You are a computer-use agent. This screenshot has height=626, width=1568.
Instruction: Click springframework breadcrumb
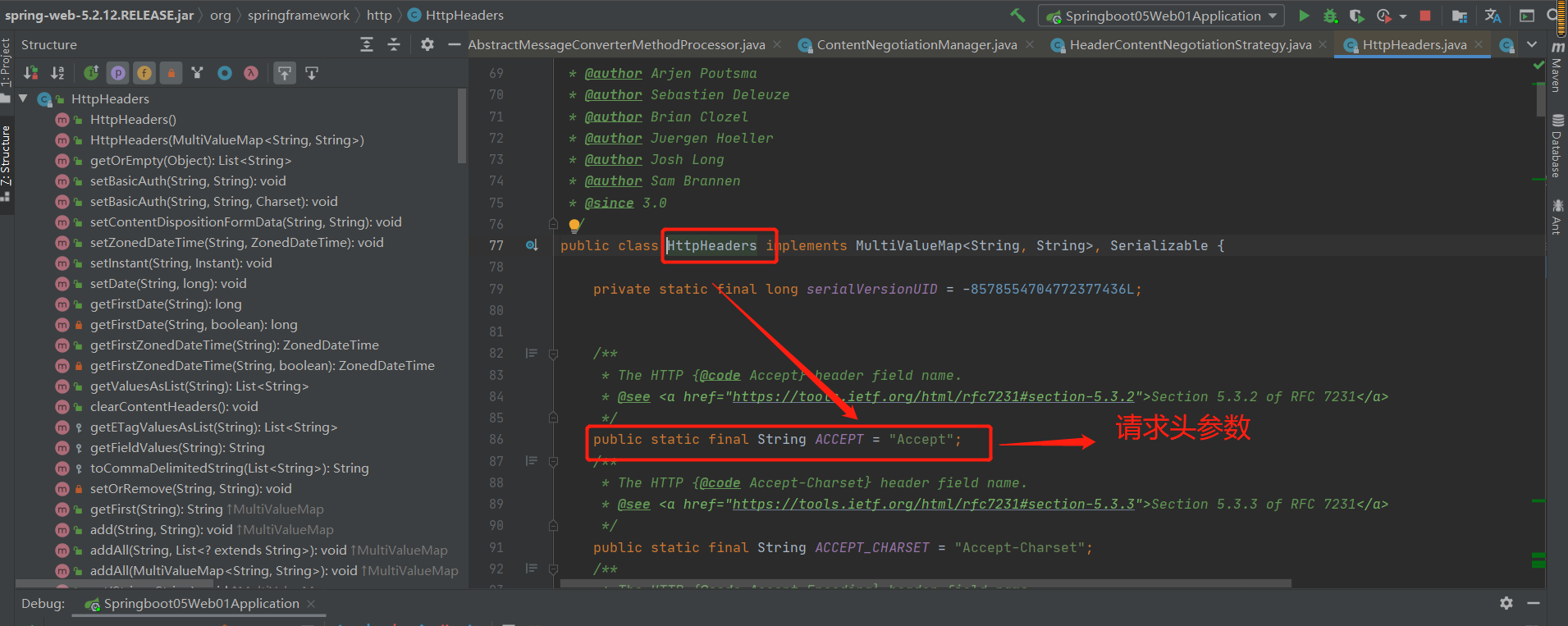pyautogui.click(x=299, y=15)
